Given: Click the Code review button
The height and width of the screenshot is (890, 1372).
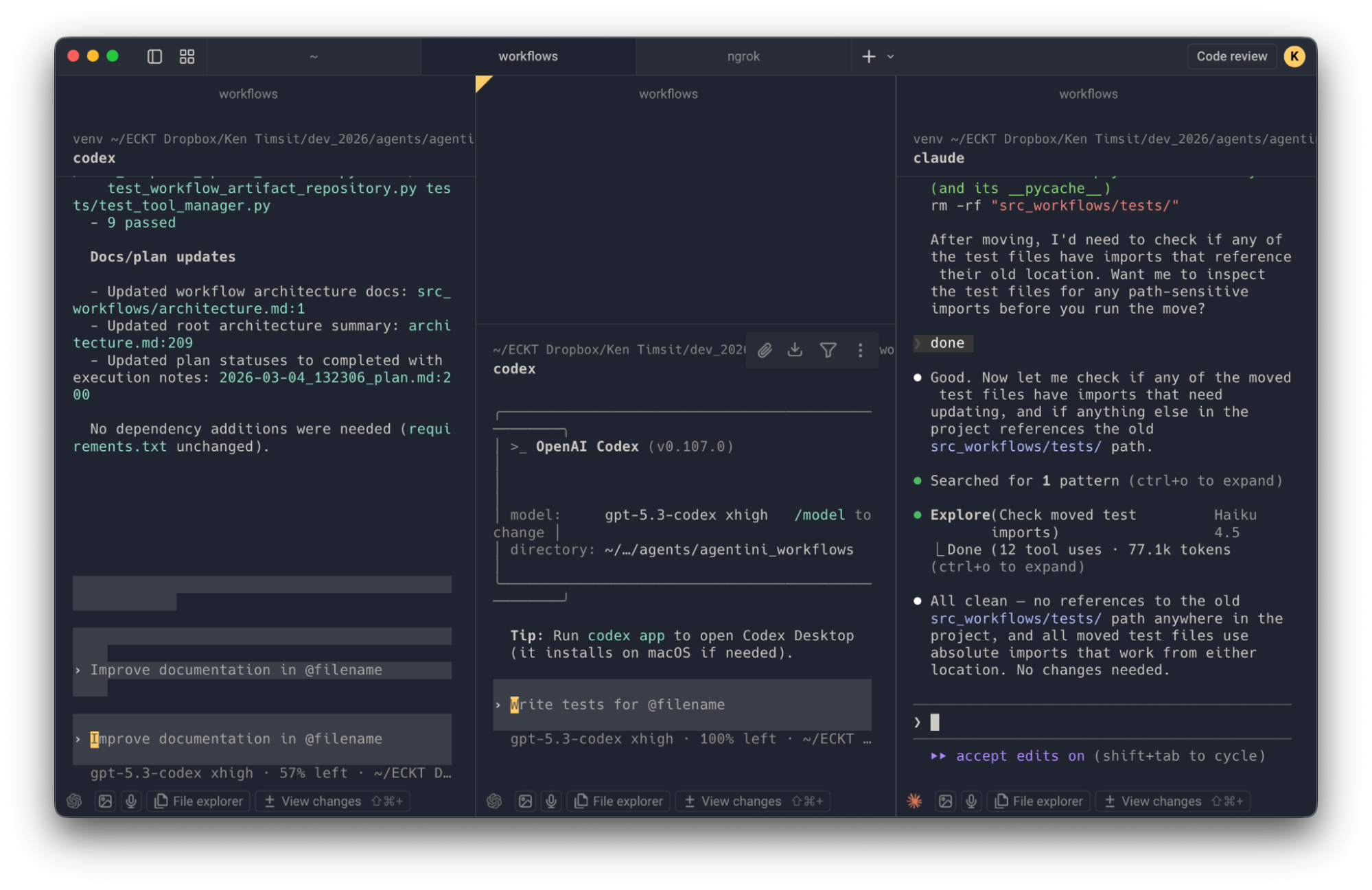Looking at the screenshot, I should point(1231,56).
